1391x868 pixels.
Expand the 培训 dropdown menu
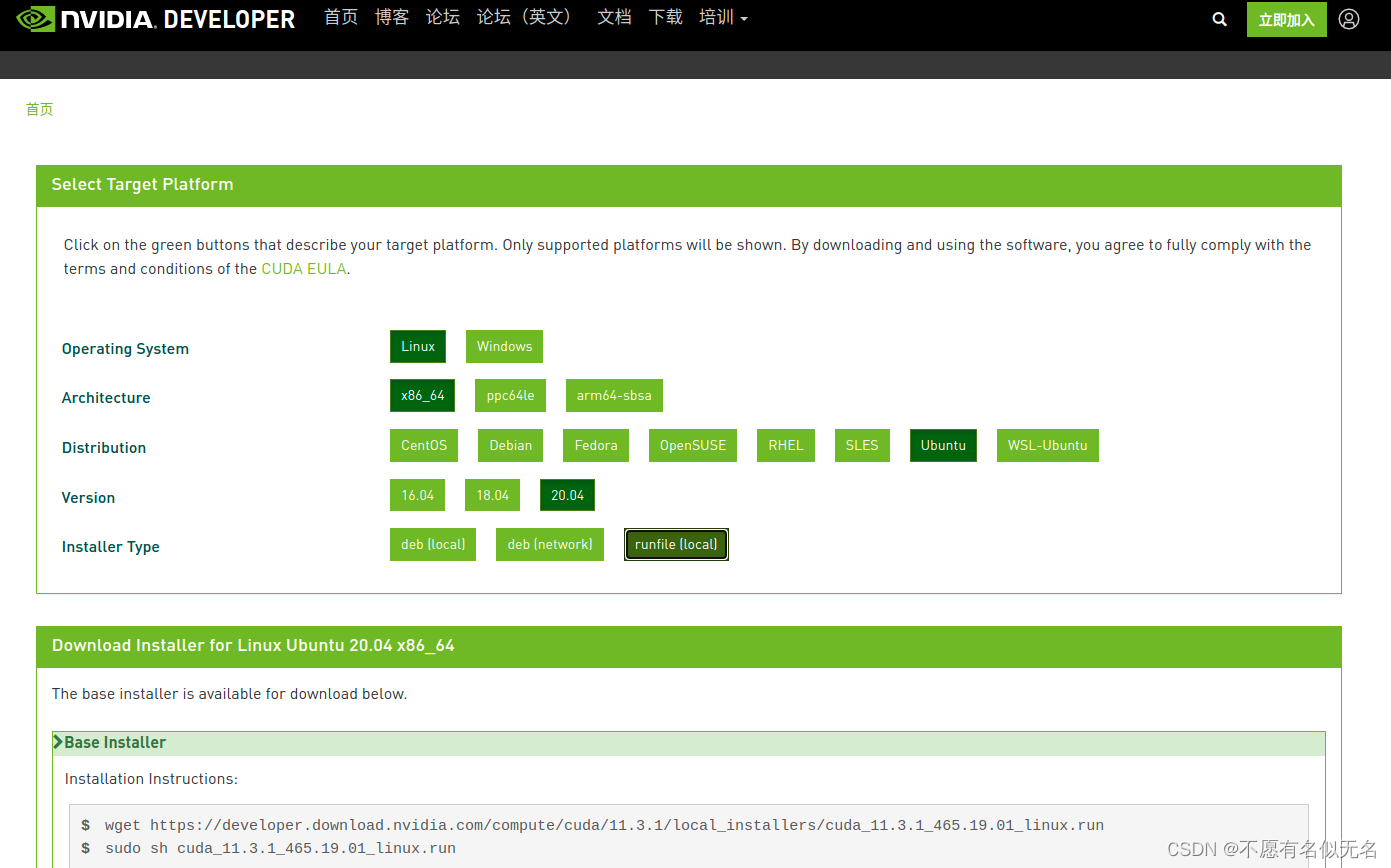click(x=723, y=18)
